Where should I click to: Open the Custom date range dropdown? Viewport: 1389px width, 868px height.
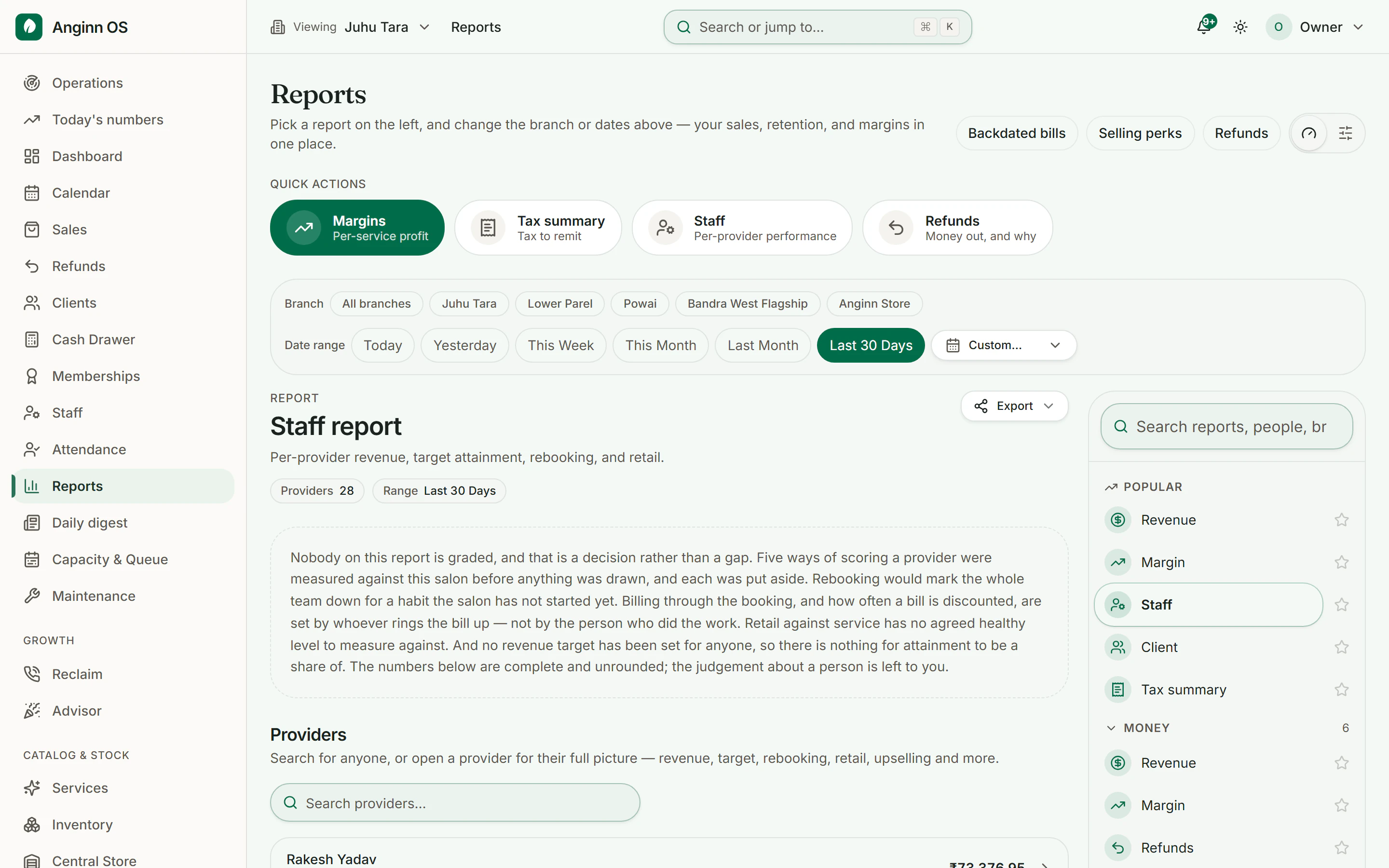click(1003, 345)
